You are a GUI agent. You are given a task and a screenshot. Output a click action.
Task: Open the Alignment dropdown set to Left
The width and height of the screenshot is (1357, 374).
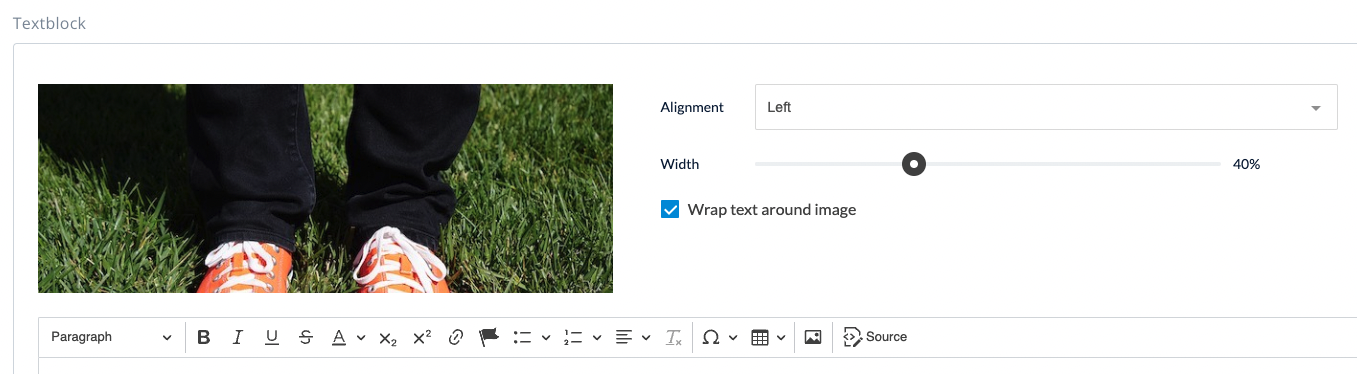pyautogui.click(x=1046, y=107)
